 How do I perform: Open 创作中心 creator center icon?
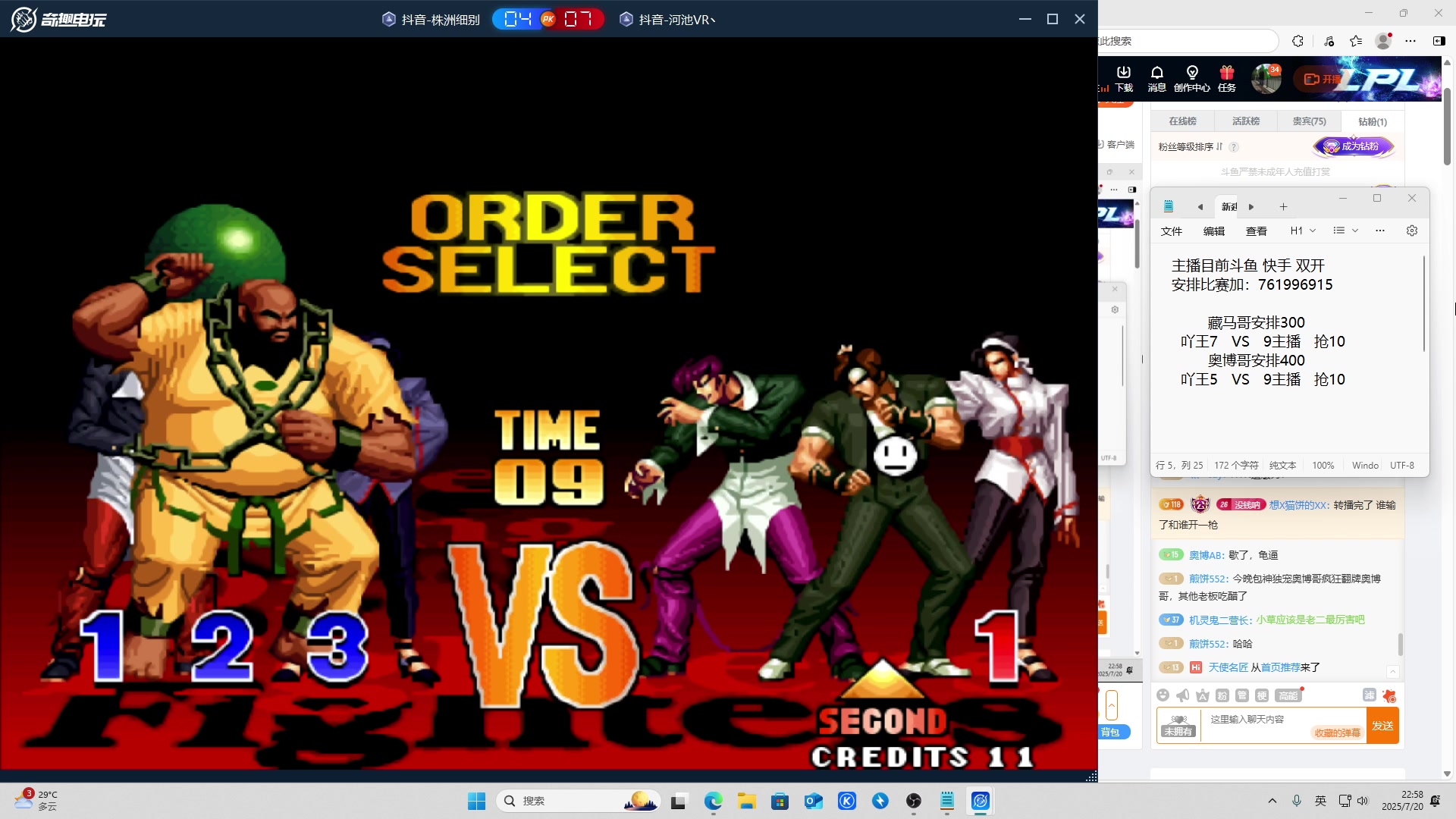click(1192, 79)
